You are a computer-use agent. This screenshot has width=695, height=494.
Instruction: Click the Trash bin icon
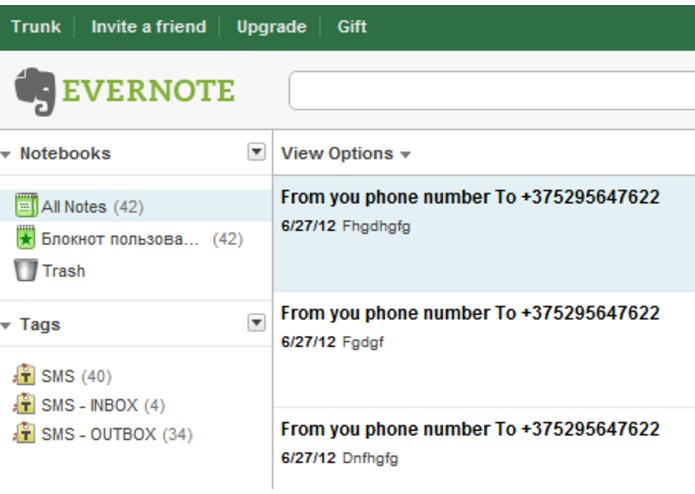(x=26, y=270)
